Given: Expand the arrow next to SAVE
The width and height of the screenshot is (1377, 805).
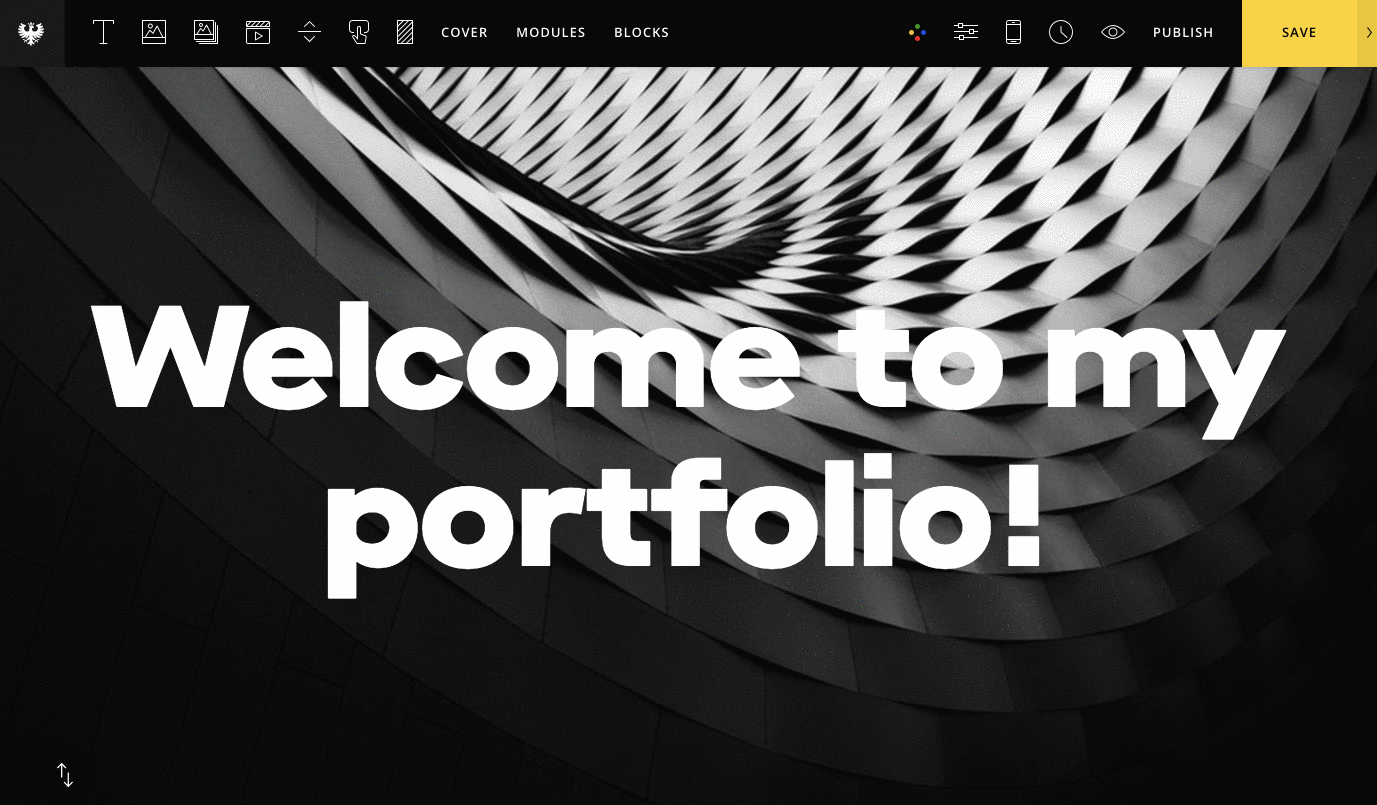Looking at the screenshot, I should click(1368, 33).
